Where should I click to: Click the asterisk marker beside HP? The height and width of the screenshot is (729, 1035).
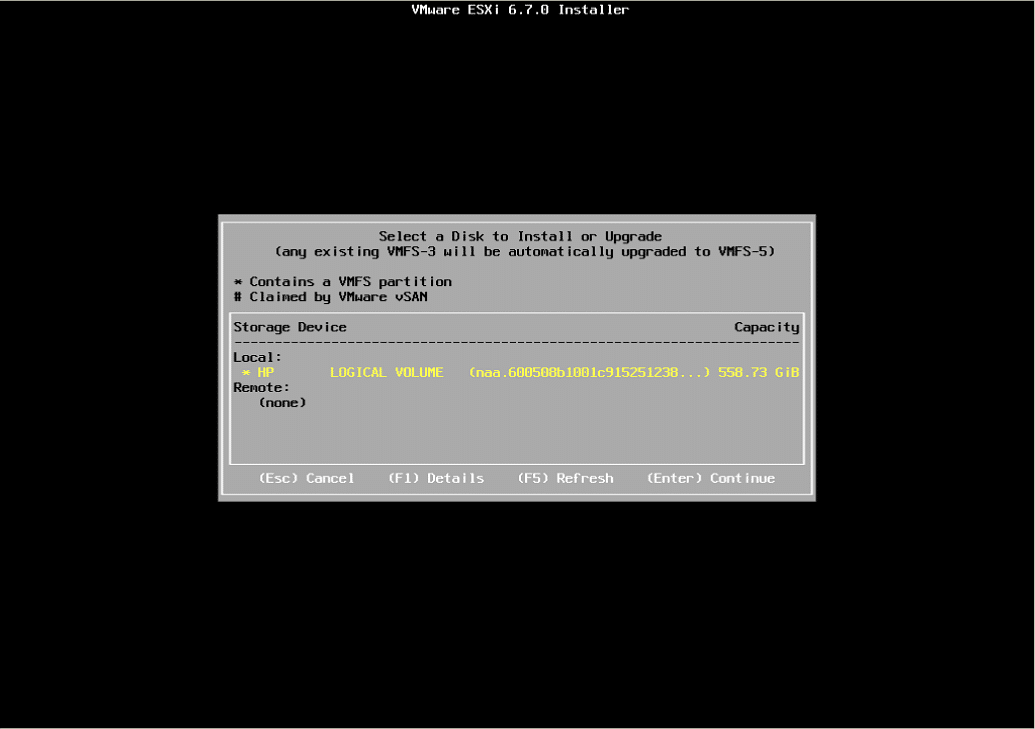coord(246,373)
